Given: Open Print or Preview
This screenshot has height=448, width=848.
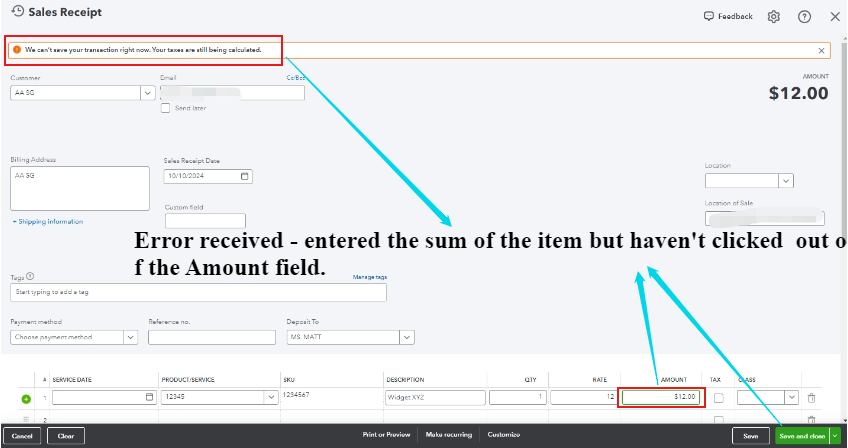Looking at the screenshot, I should [386, 434].
